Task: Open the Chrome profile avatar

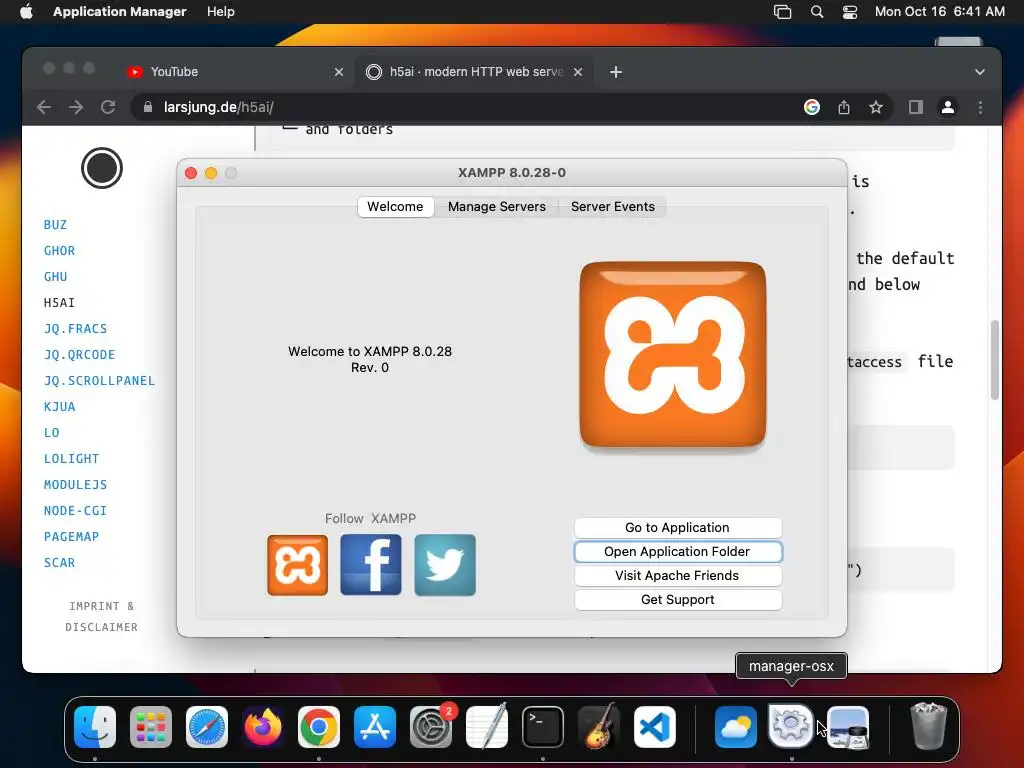Action: pyautogui.click(x=948, y=107)
